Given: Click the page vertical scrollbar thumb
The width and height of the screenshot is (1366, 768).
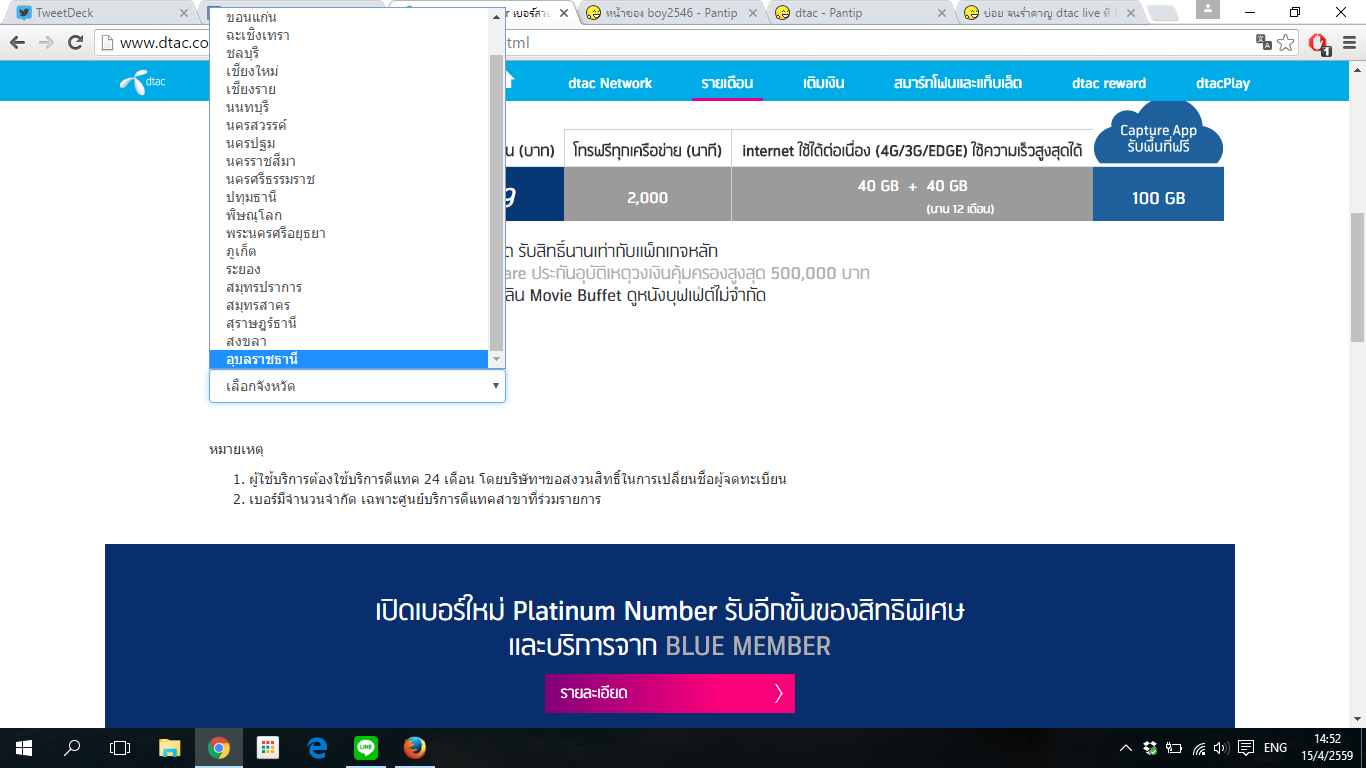Looking at the screenshot, I should tap(1357, 277).
